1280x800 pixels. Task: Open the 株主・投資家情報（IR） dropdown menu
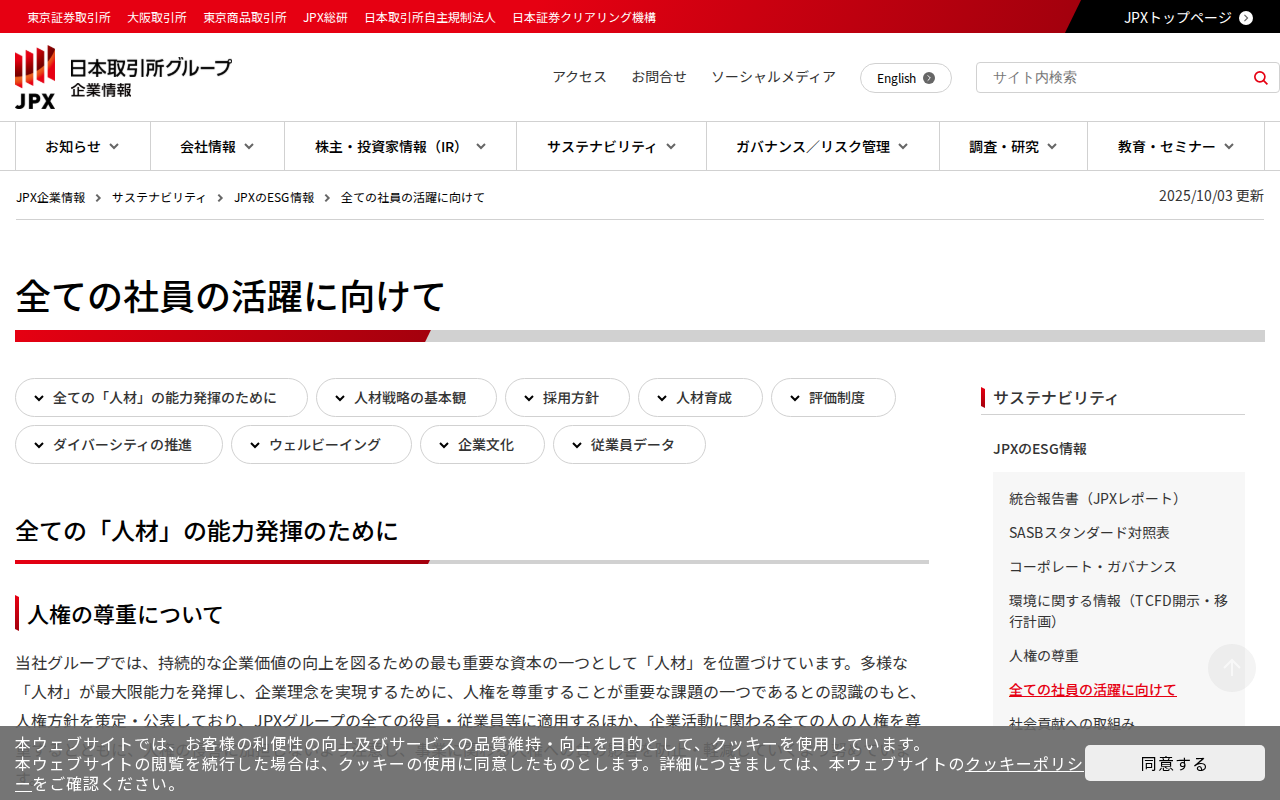click(x=400, y=147)
